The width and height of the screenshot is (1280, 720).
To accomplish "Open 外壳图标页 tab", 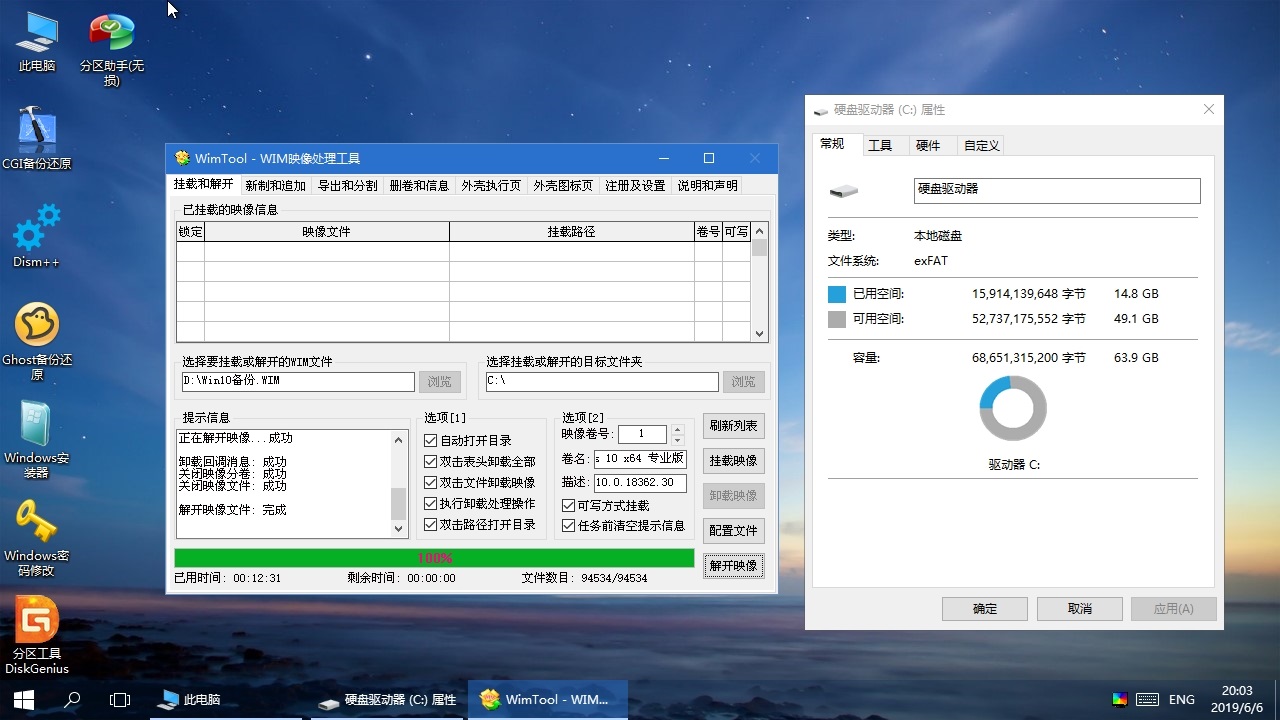I will [563, 186].
